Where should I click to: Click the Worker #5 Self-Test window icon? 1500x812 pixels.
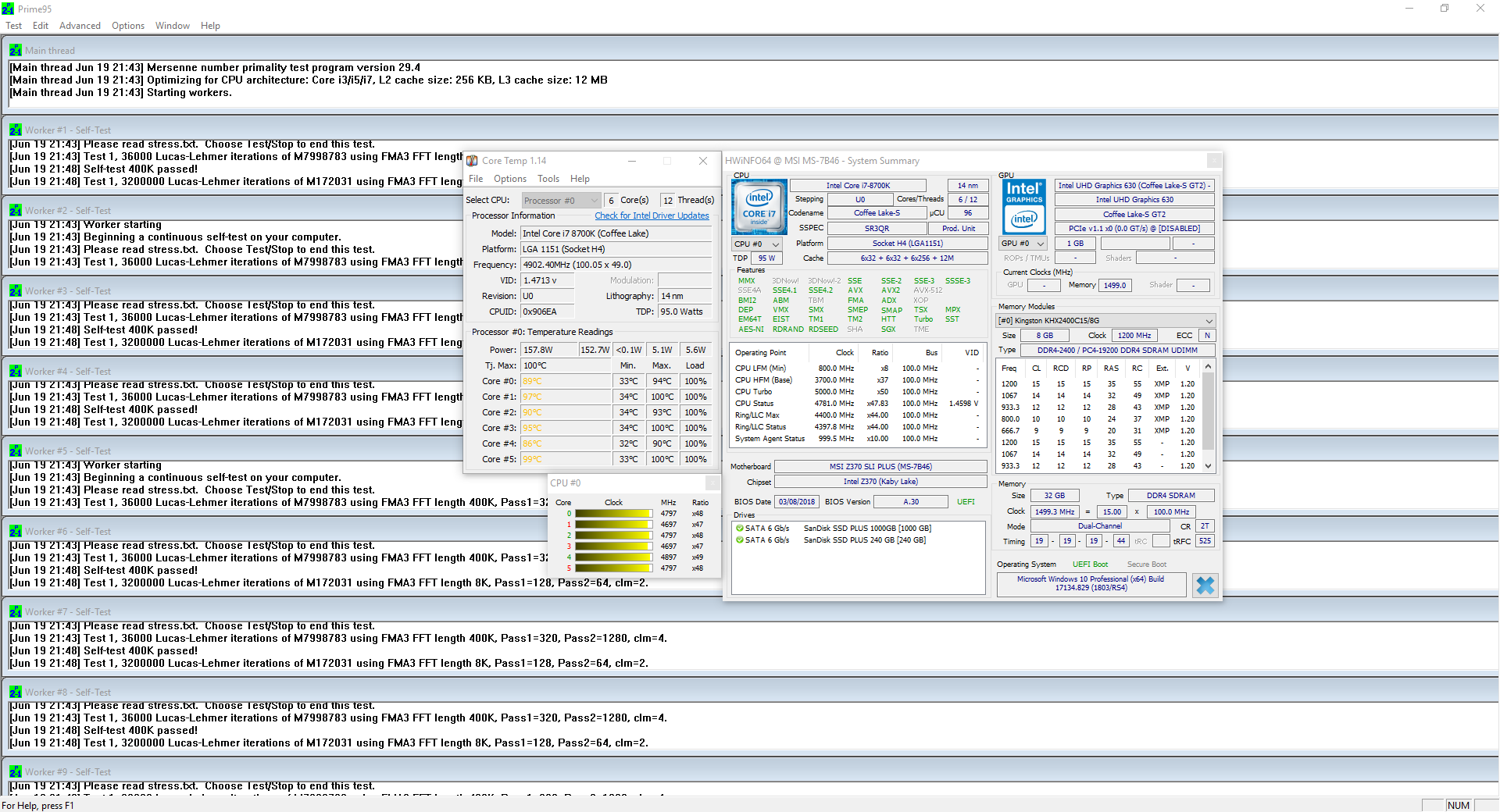16,451
